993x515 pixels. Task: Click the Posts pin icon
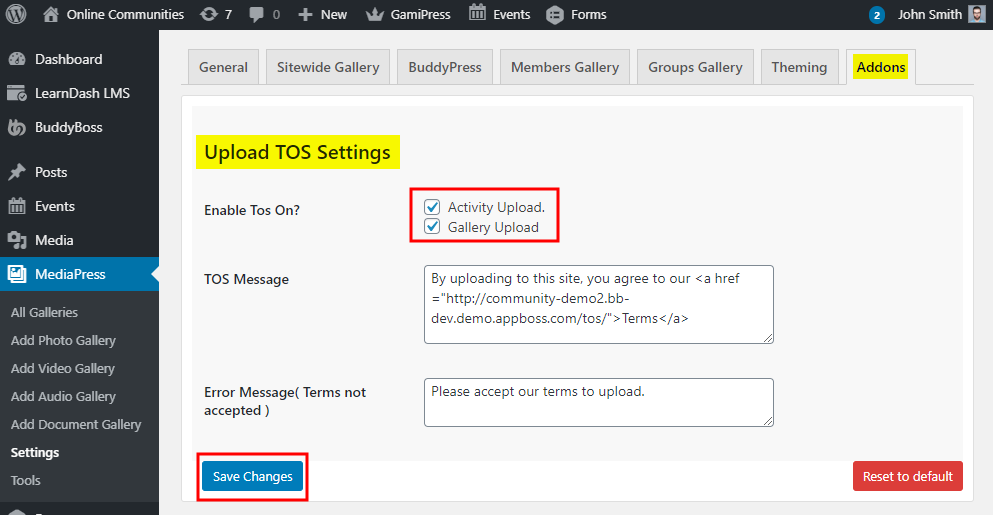point(17,172)
